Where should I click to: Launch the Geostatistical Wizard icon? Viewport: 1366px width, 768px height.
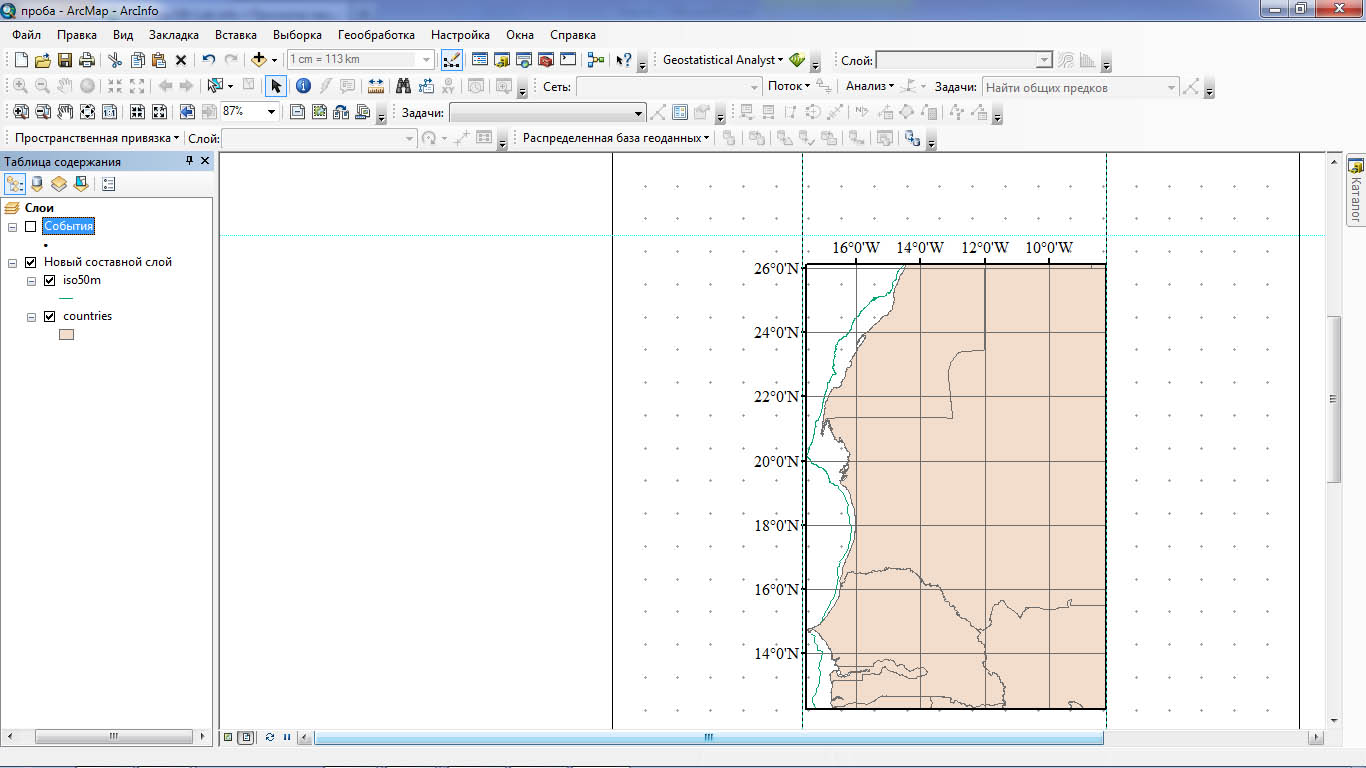pyautogui.click(x=797, y=60)
